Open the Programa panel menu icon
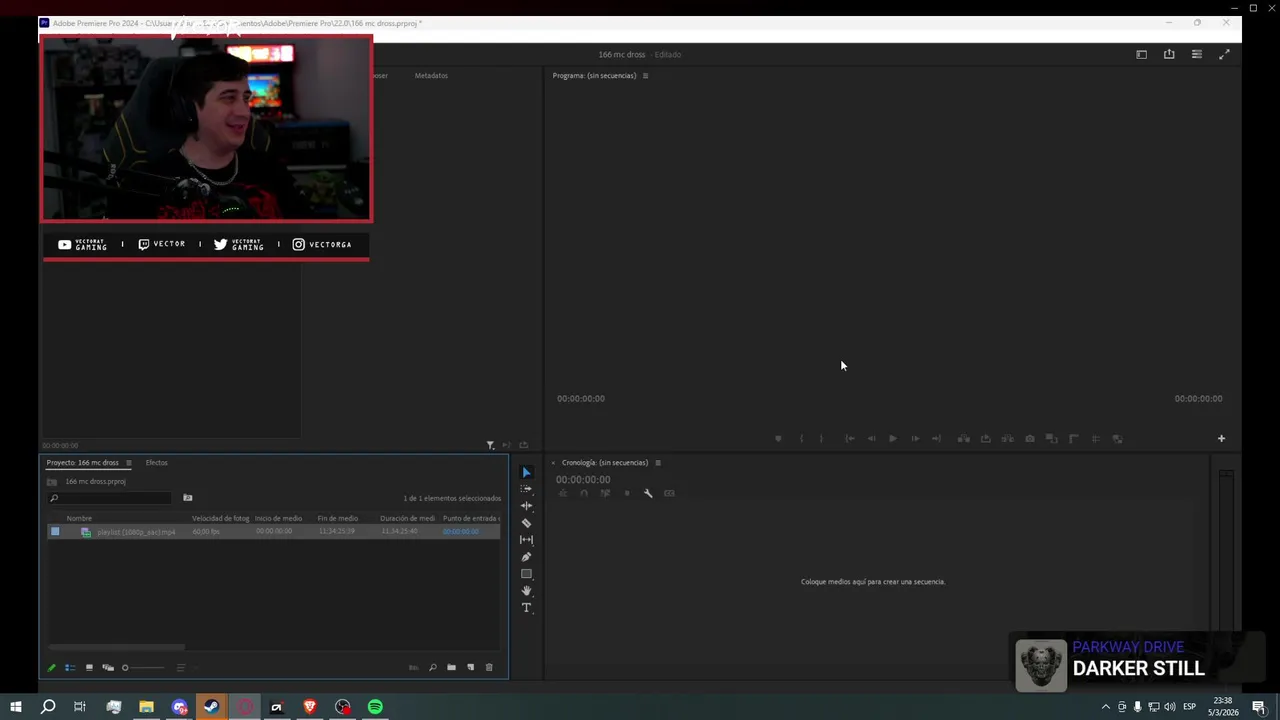This screenshot has width=1280, height=720. coord(645,76)
